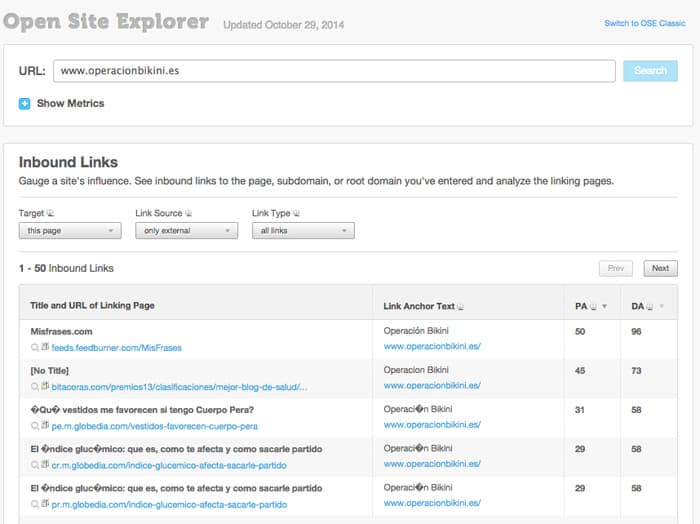Open bitacoras.com premios13 link
Viewport: 700px width, 524px height.
click(179, 387)
